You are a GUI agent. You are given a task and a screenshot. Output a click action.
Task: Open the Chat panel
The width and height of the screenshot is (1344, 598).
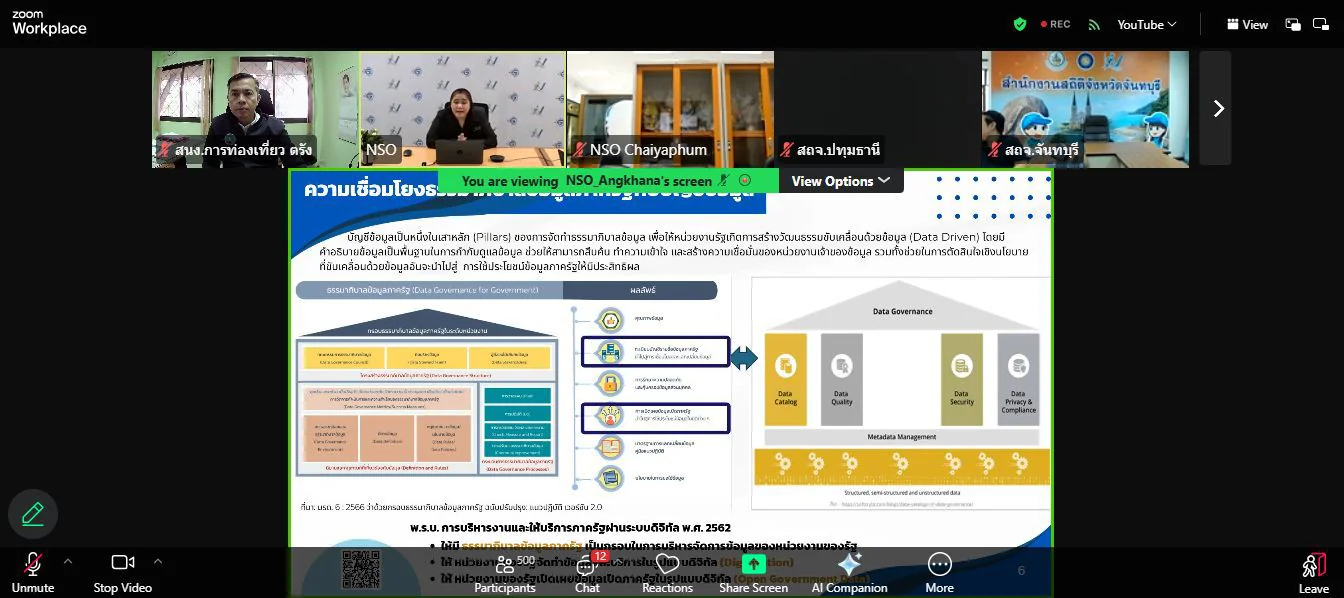tap(587, 573)
